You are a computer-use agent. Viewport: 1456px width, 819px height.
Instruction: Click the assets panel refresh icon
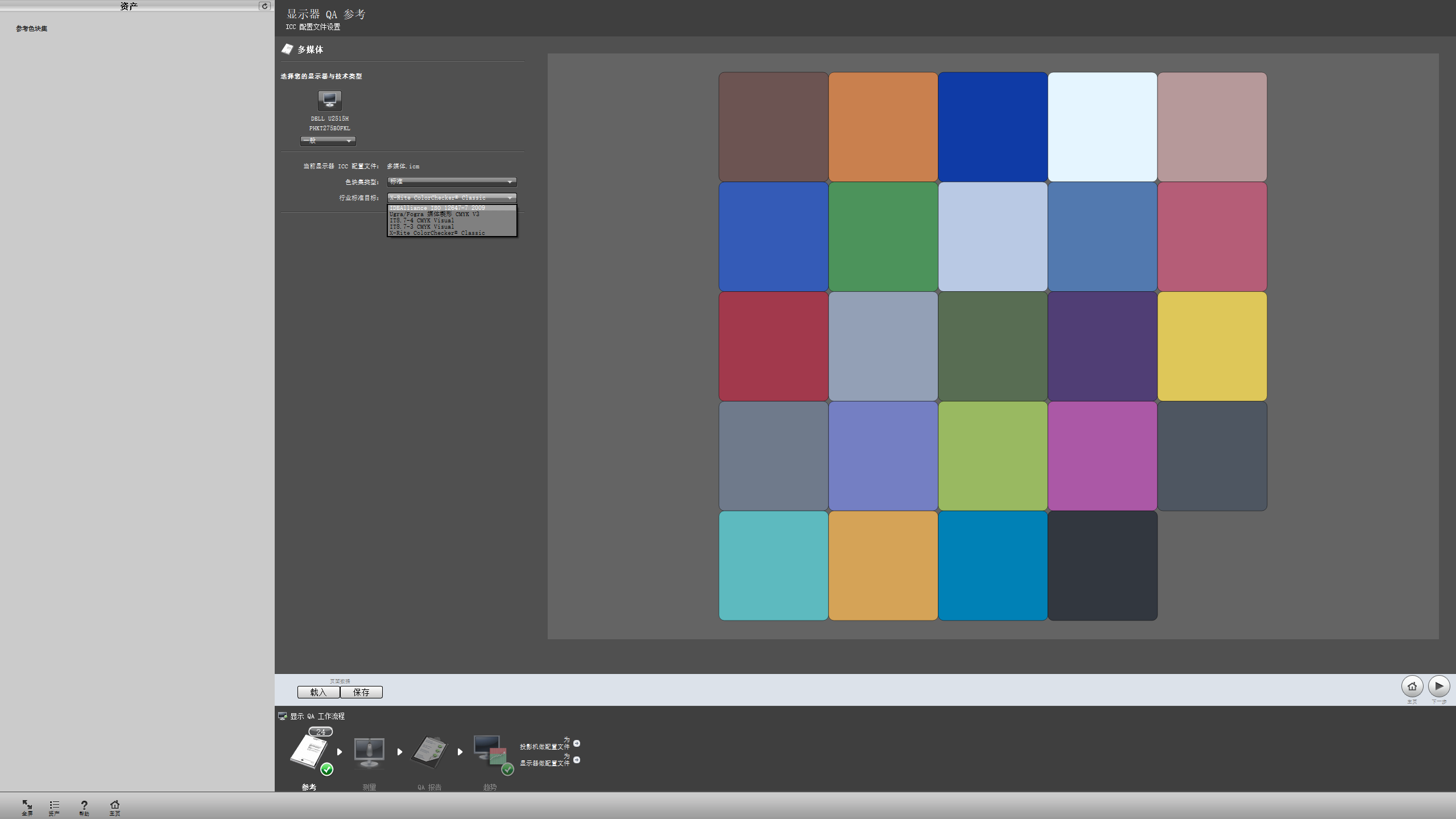tap(264, 6)
